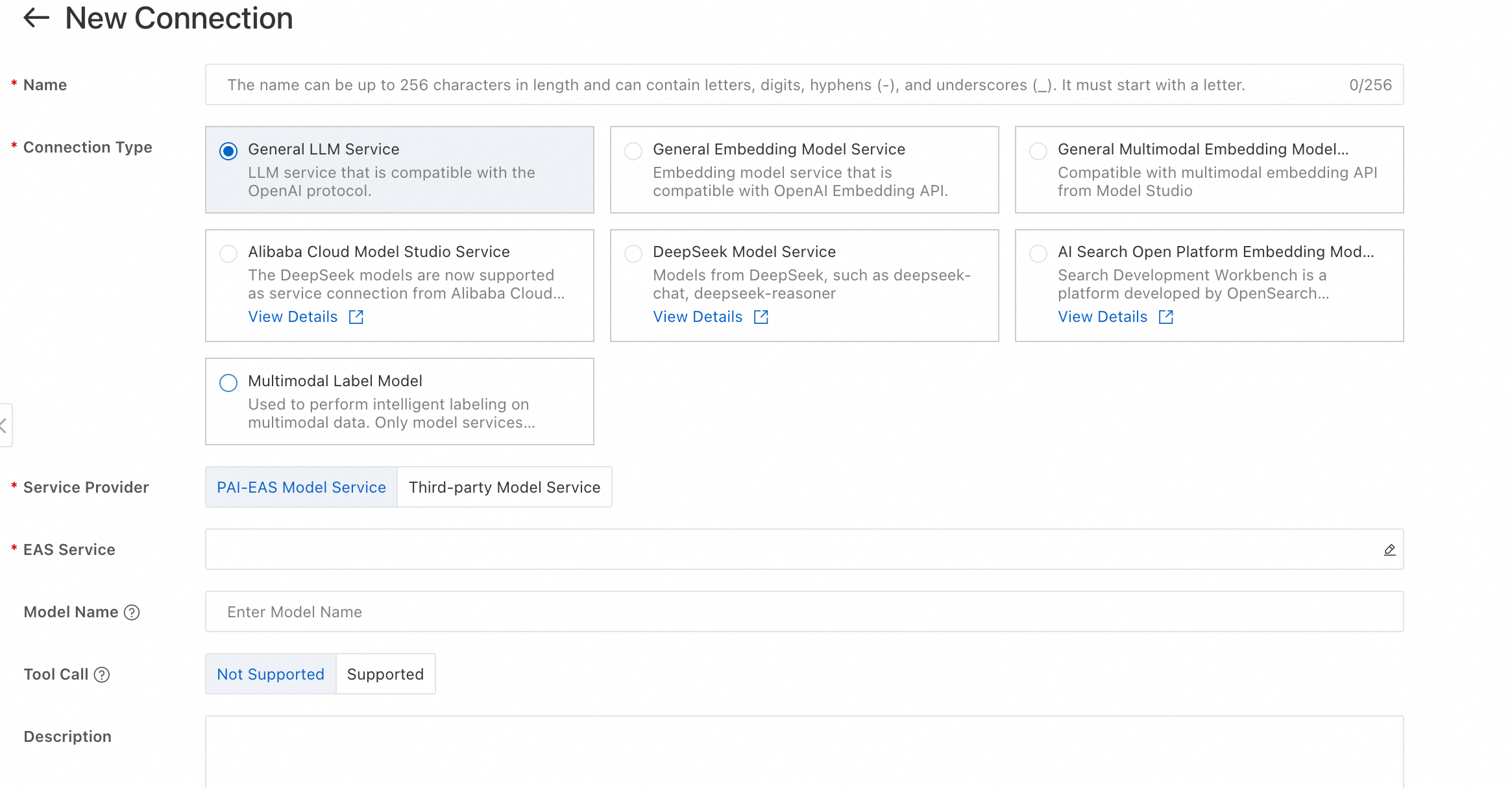Open the EAS Service selection field
Image resolution: width=1512 pixels, height=788 pixels.
point(792,550)
